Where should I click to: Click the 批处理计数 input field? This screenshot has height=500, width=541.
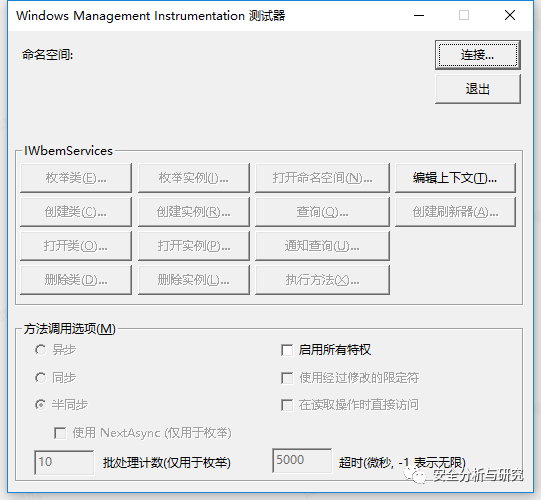64,462
